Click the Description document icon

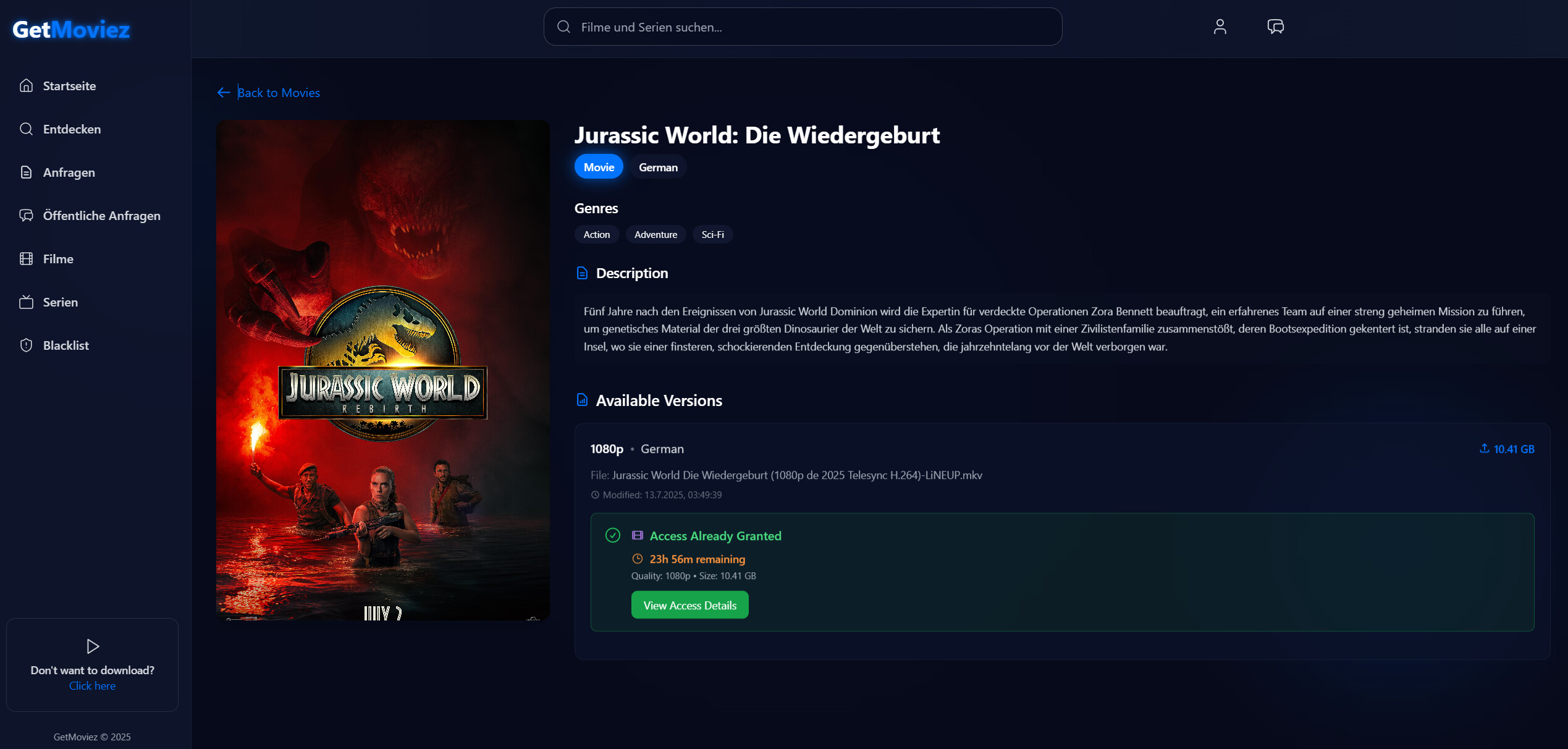582,273
